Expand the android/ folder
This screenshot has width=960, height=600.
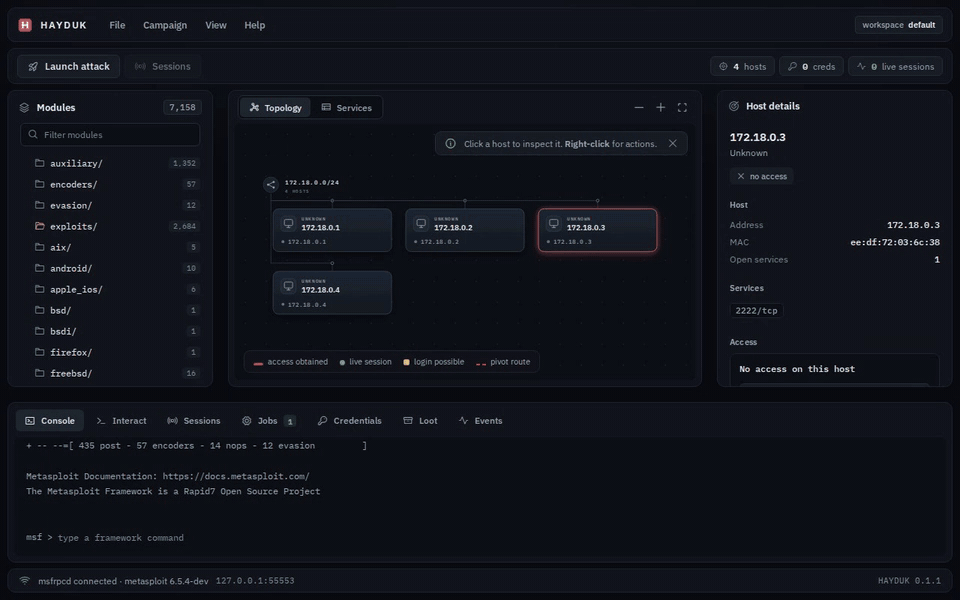116,268
